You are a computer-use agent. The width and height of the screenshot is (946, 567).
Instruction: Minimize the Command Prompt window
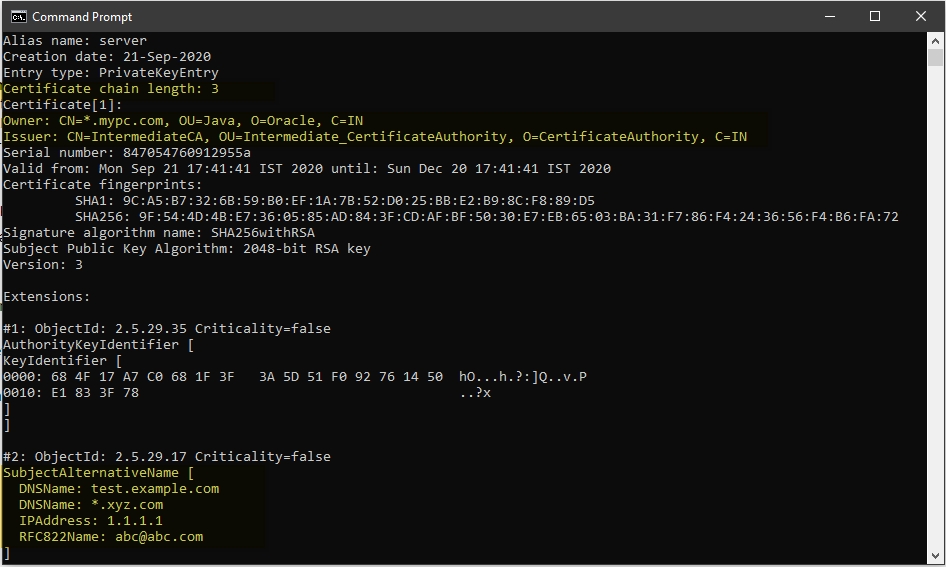click(x=829, y=16)
